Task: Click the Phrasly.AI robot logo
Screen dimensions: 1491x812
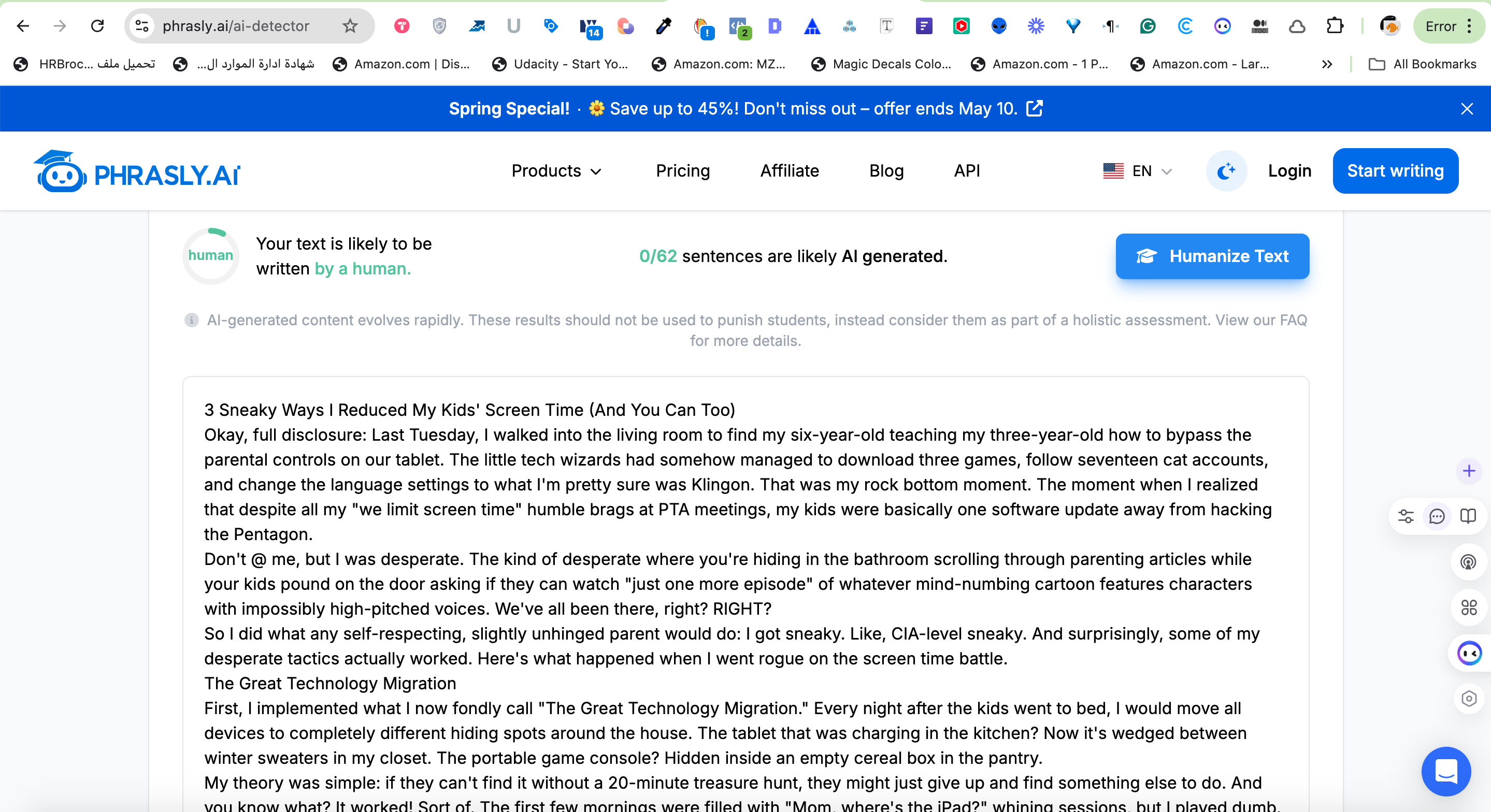Action: point(137,171)
